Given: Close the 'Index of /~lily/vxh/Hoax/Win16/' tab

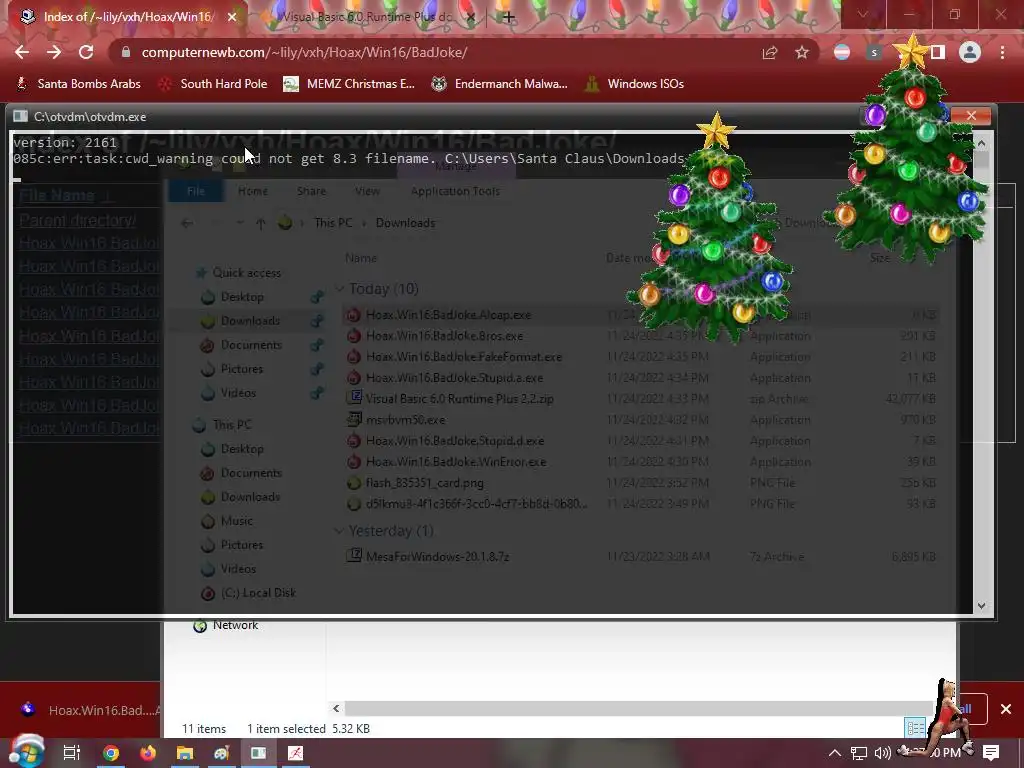Looking at the screenshot, I should [232, 17].
